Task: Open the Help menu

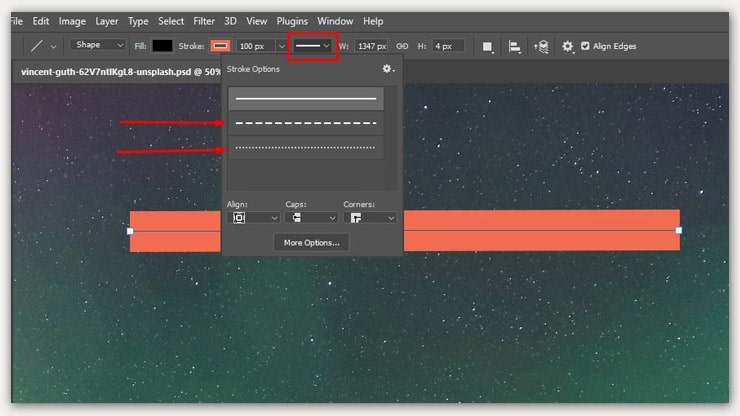Action: tap(373, 21)
